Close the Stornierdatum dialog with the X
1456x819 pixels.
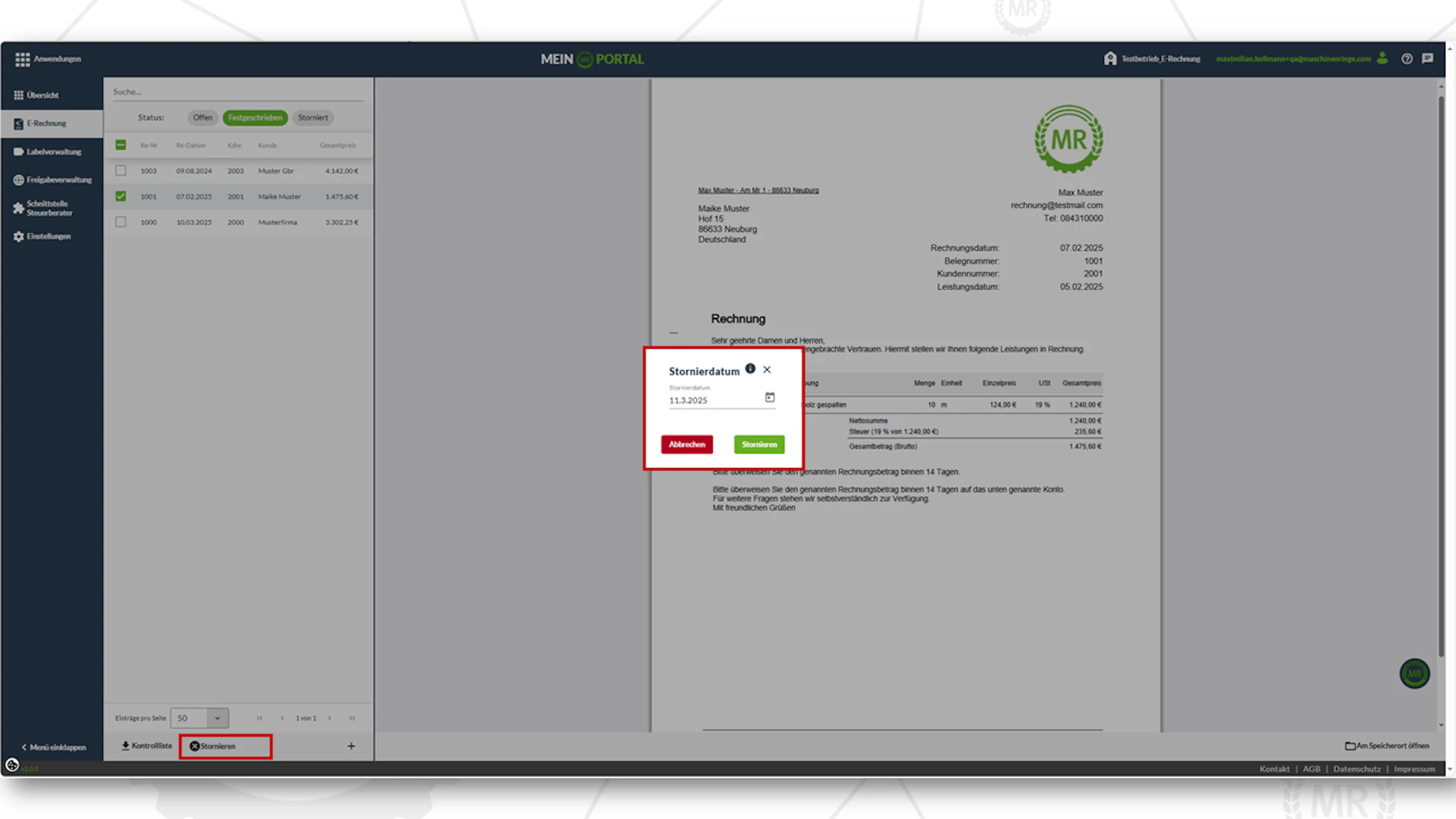point(767,370)
